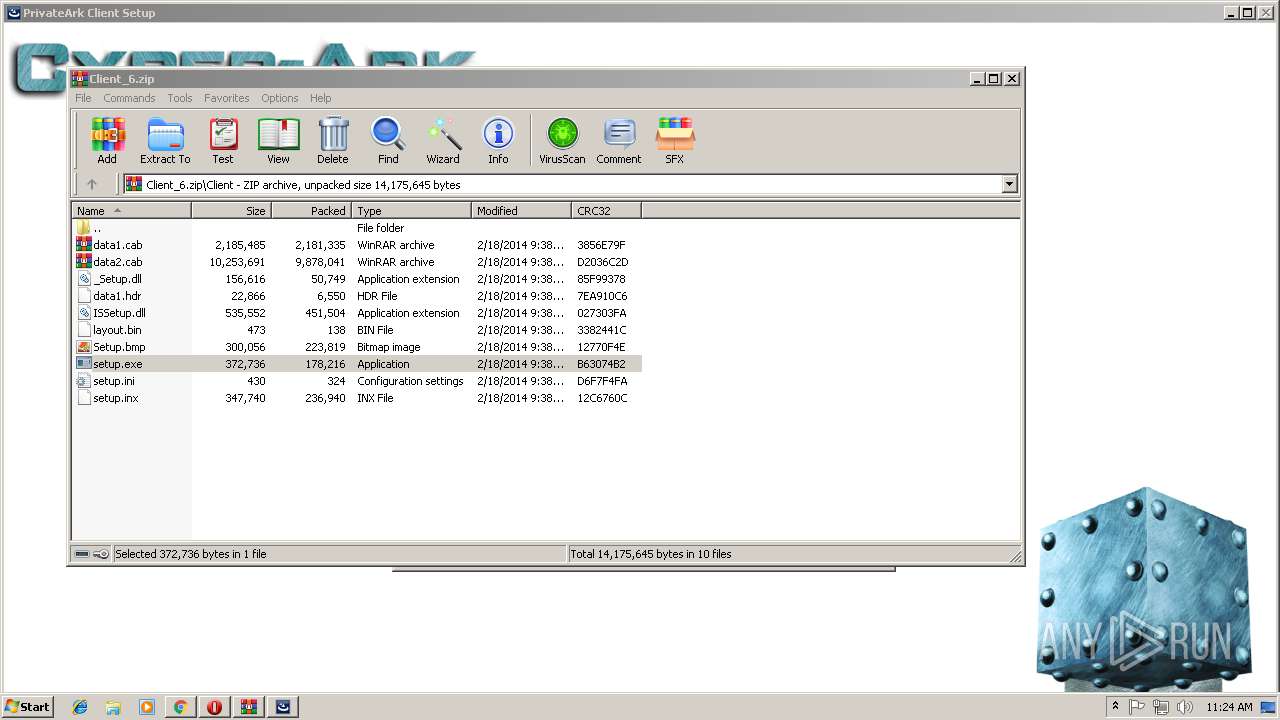Select the Setup.bmp file icon
This screenshot has height=720, width=1280.
[84, 347]
